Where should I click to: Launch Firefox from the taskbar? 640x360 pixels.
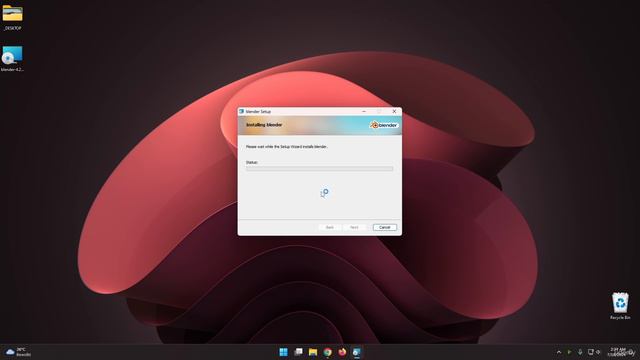point(342,352)
